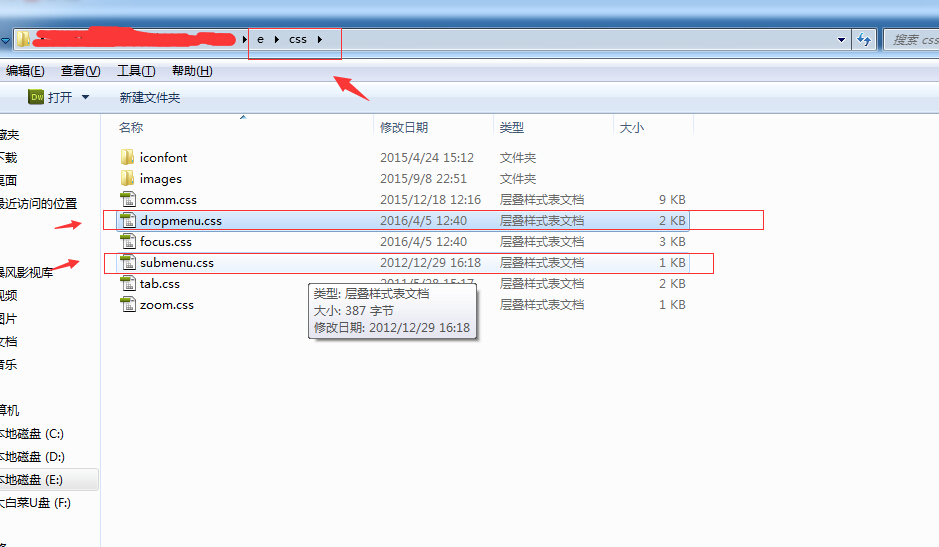This screenshot has height=547, width=939.
Task: Select the focus.css file icon
Action: click(127, 242)
